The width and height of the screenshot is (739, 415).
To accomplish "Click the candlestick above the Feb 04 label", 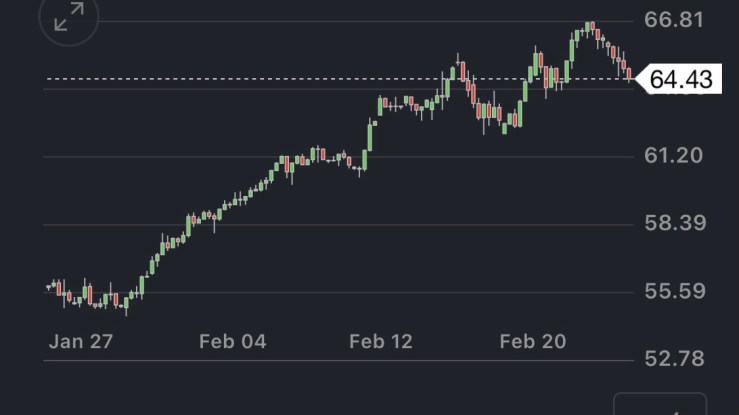I will [232, 205].
